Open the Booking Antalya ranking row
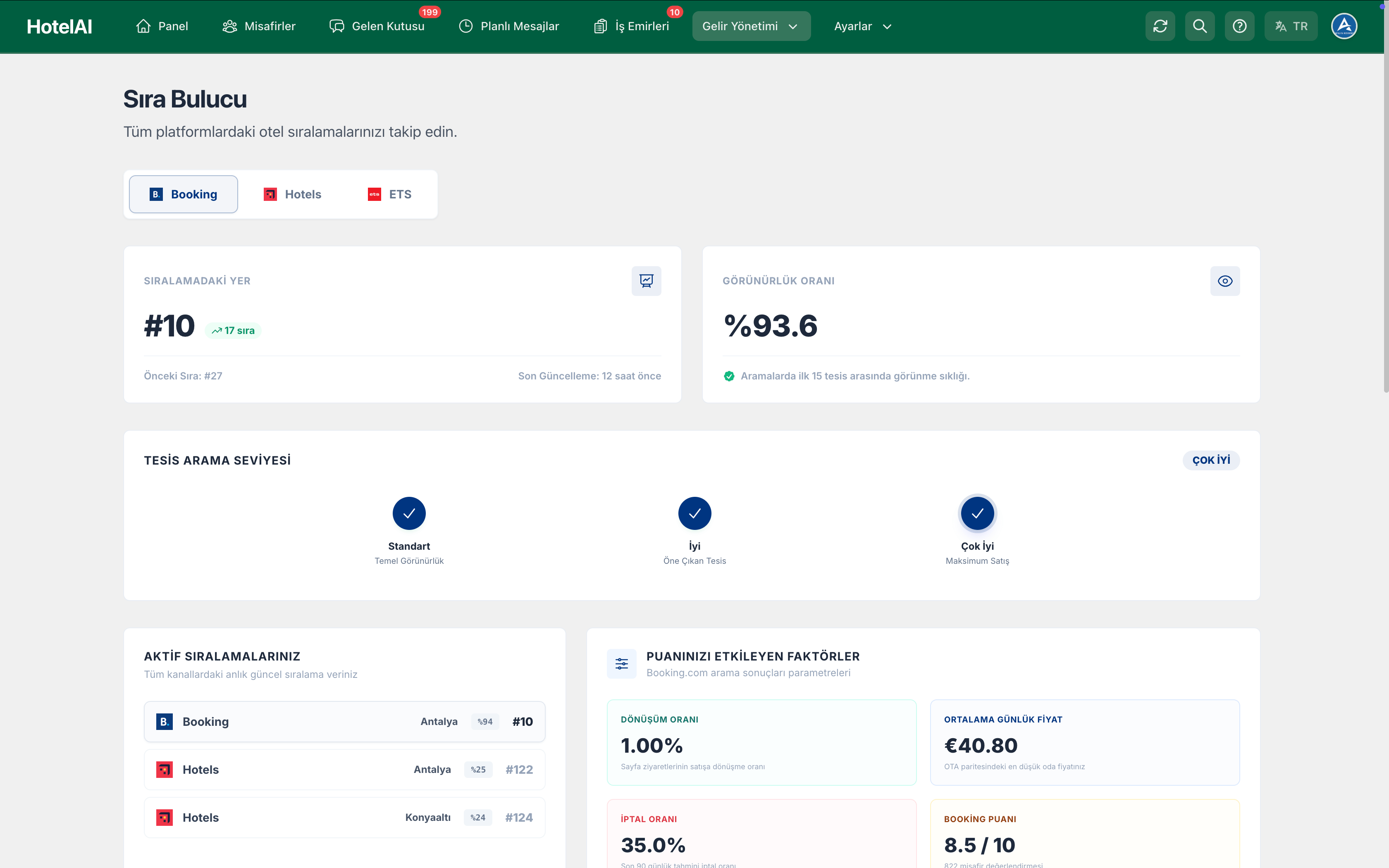Image resolution: width=1389 pixels, height=868 pixels. click(x=344, y=722)
